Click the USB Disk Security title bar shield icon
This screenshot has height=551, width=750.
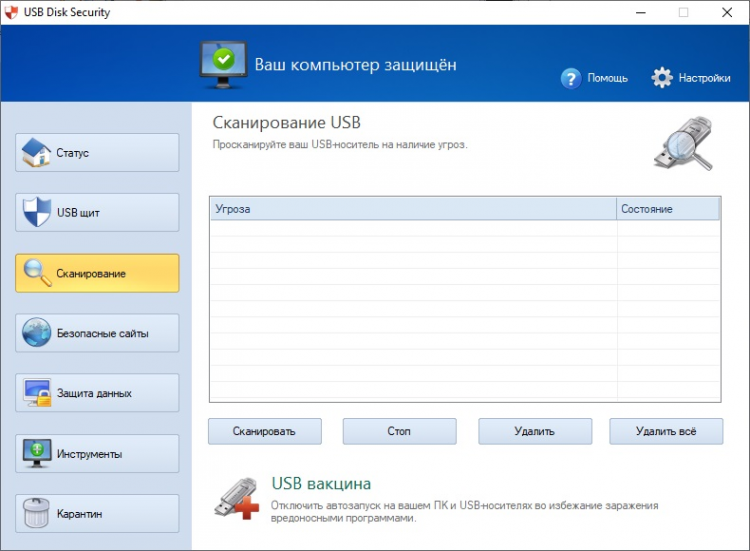tap(11, 12)
